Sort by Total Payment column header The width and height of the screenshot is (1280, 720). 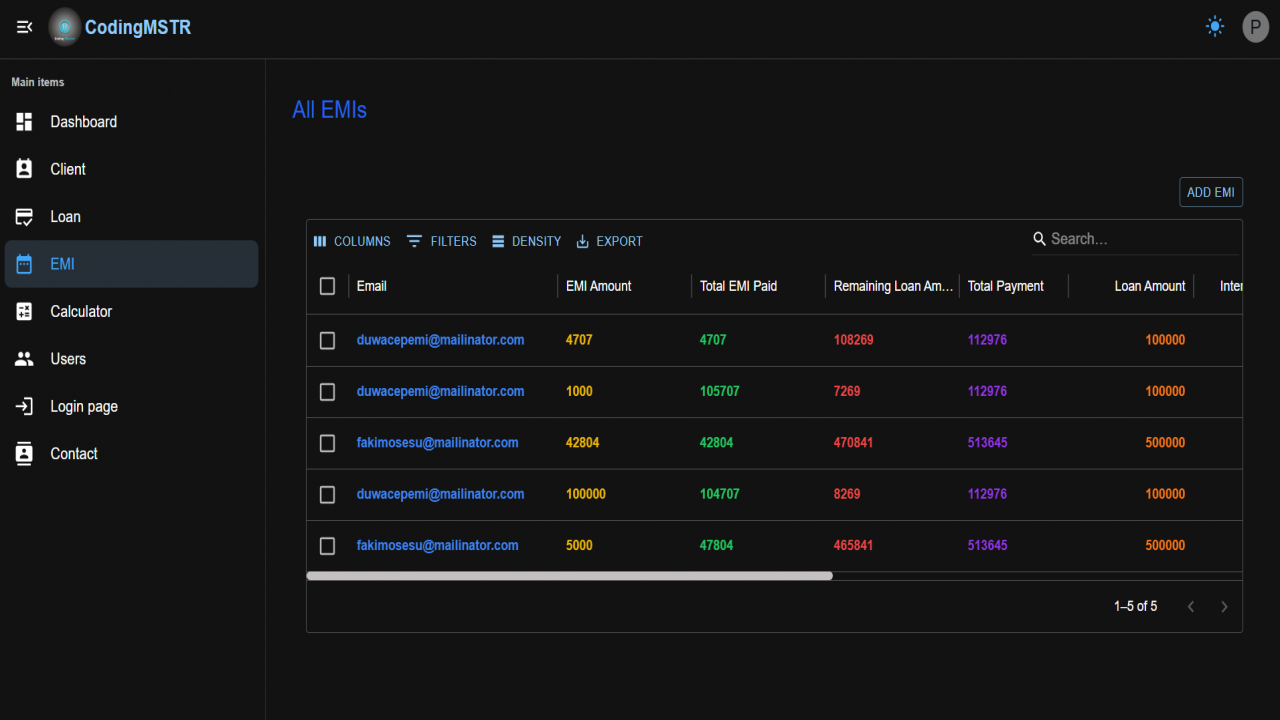point(1005,286)
